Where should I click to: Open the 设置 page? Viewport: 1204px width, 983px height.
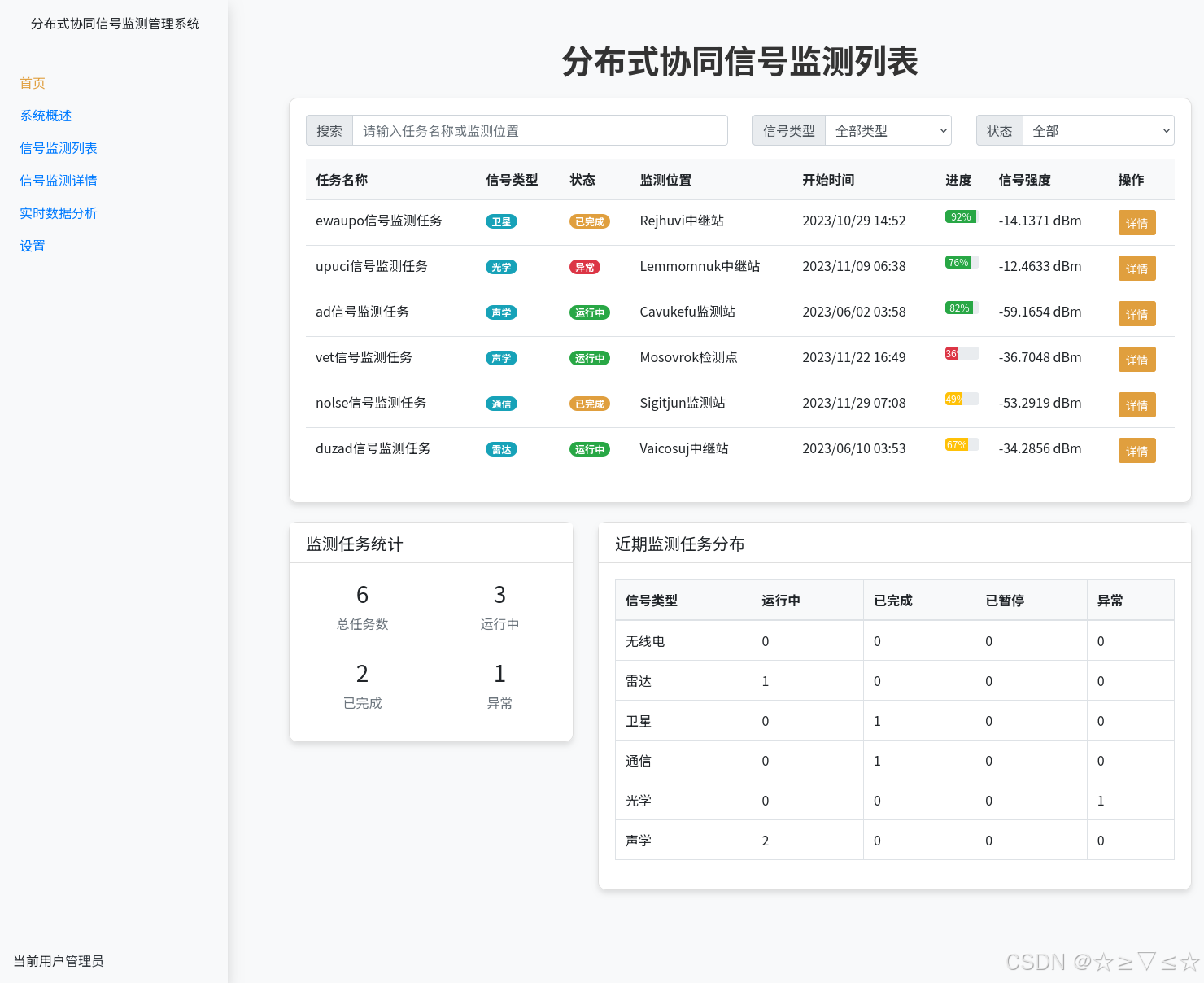tap(32, 245)
